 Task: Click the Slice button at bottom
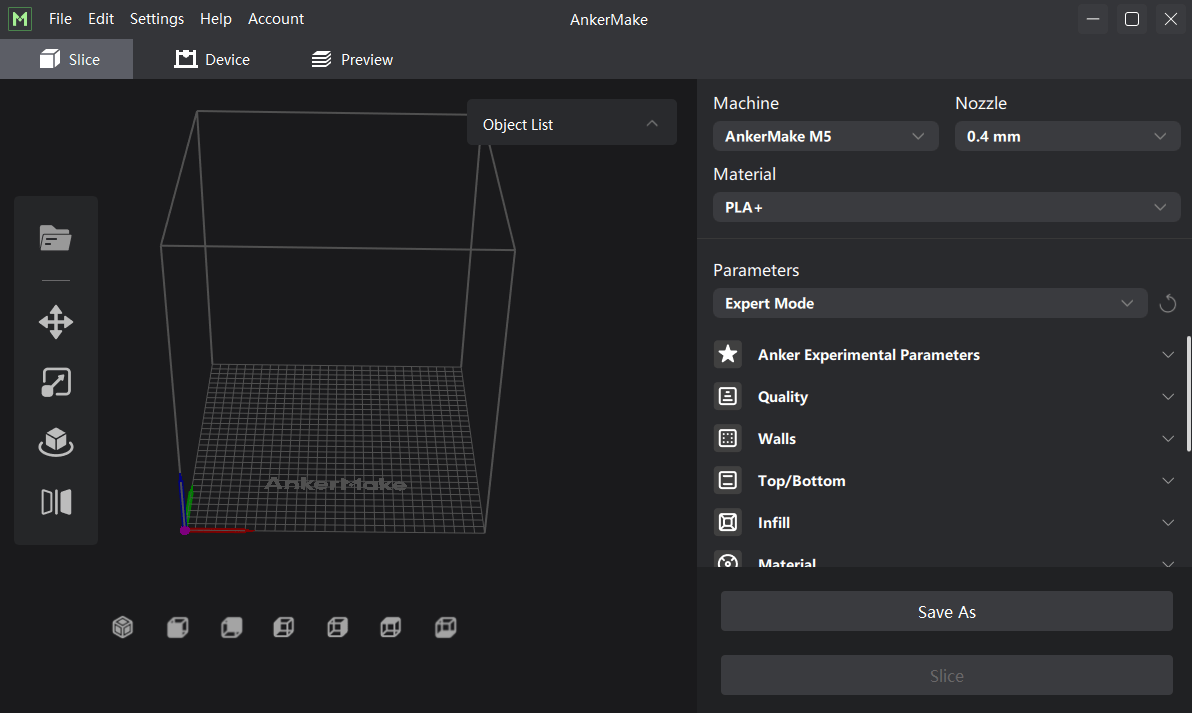(x=946, y=675)
